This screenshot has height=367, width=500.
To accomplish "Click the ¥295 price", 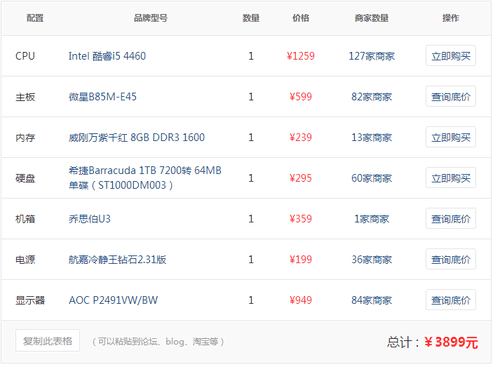I will tap(301, 178).
